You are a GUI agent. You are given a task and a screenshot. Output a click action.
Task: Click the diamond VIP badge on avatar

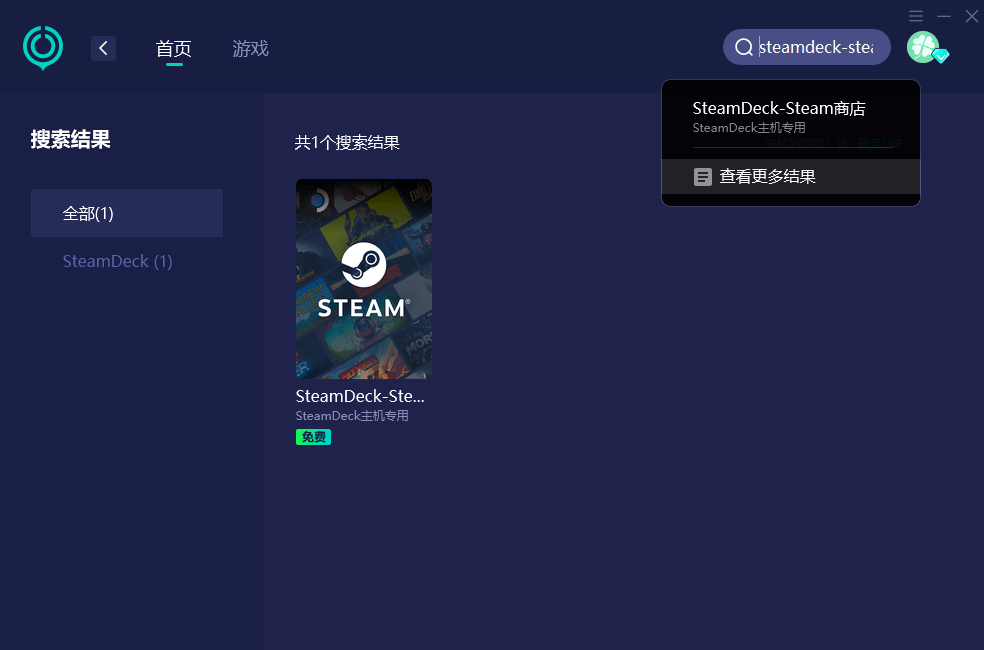(x=941, y=56)
